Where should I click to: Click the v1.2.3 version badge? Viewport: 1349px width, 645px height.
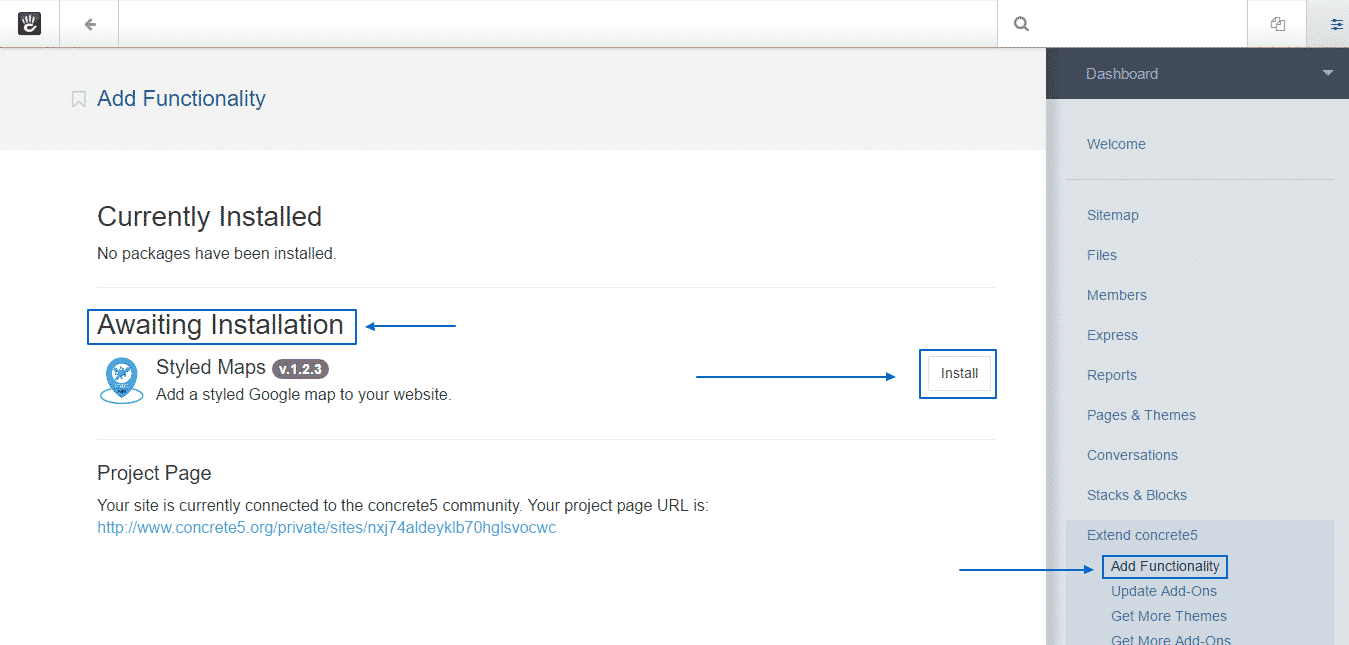coord(300,368)
